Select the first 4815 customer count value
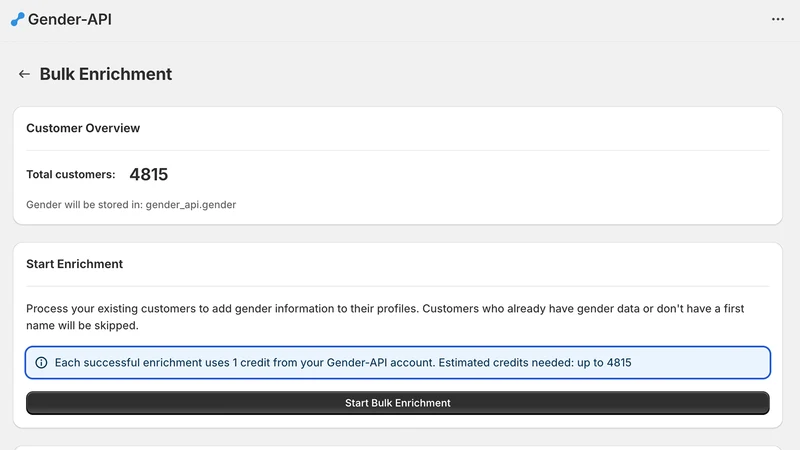Image resolution: width=800 pixels, height=450 pixels. tap(148, 174)
